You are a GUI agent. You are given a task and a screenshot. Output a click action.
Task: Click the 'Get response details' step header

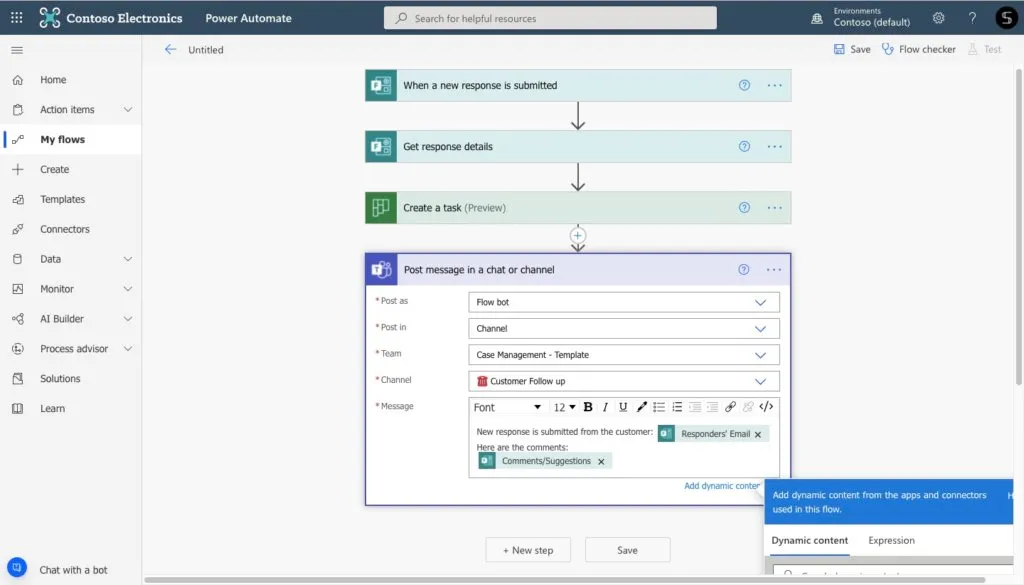click(x=578, y=147)
